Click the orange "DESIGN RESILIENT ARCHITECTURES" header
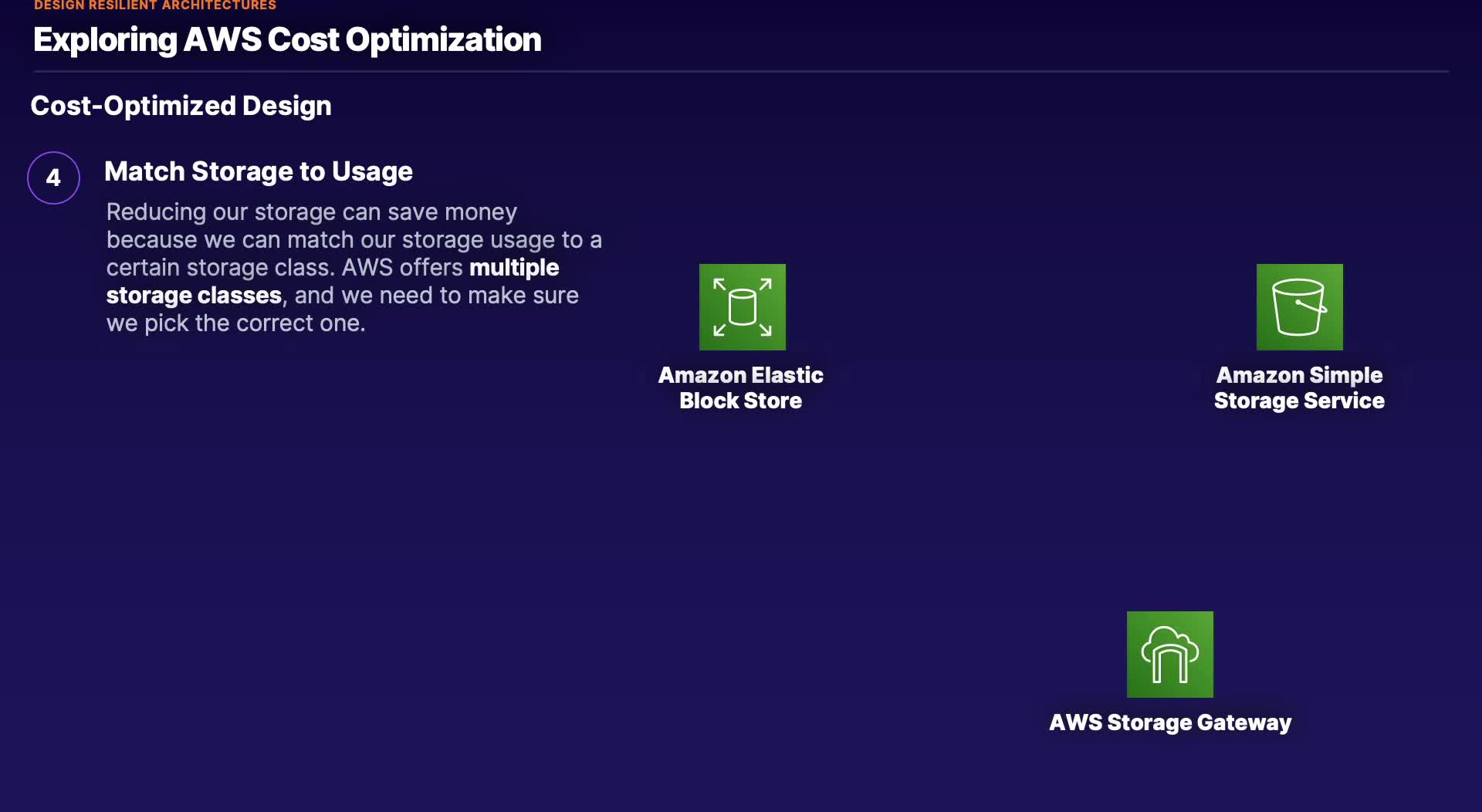The height and width of the screenshot is (812, 1482). coord(154,5)
